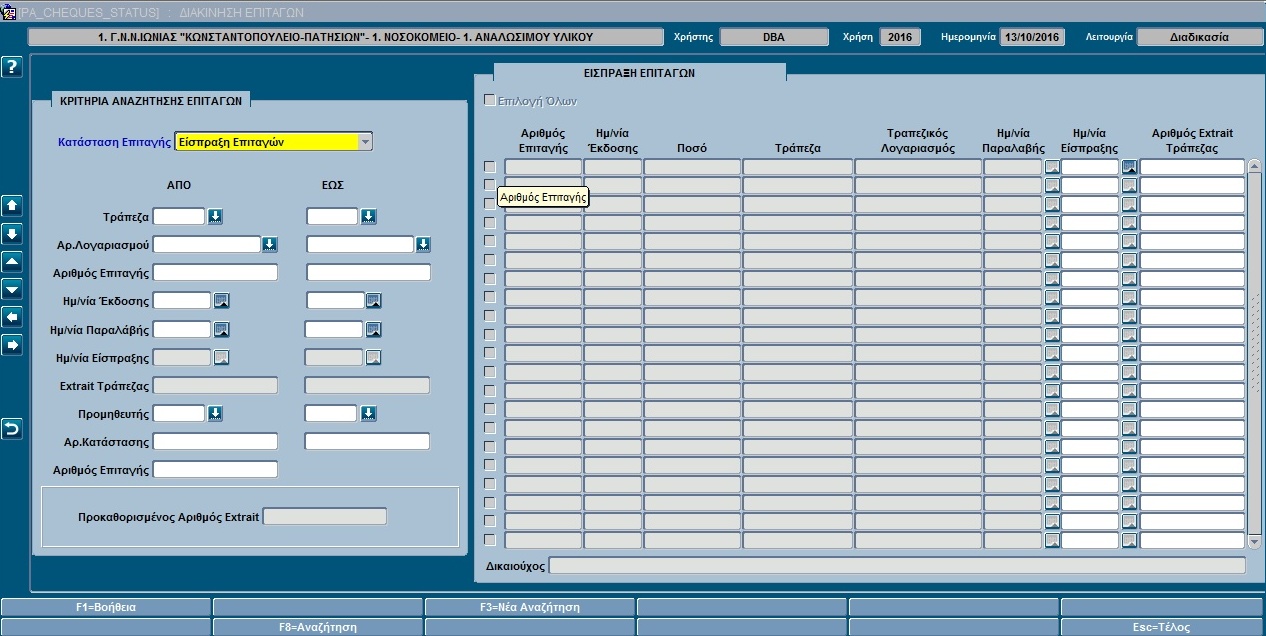Open calendar for Ημ/νία Έκδοσης ΑΠΟ
The height and width of the screenshot is (636, 1266).
coord(222,300)
